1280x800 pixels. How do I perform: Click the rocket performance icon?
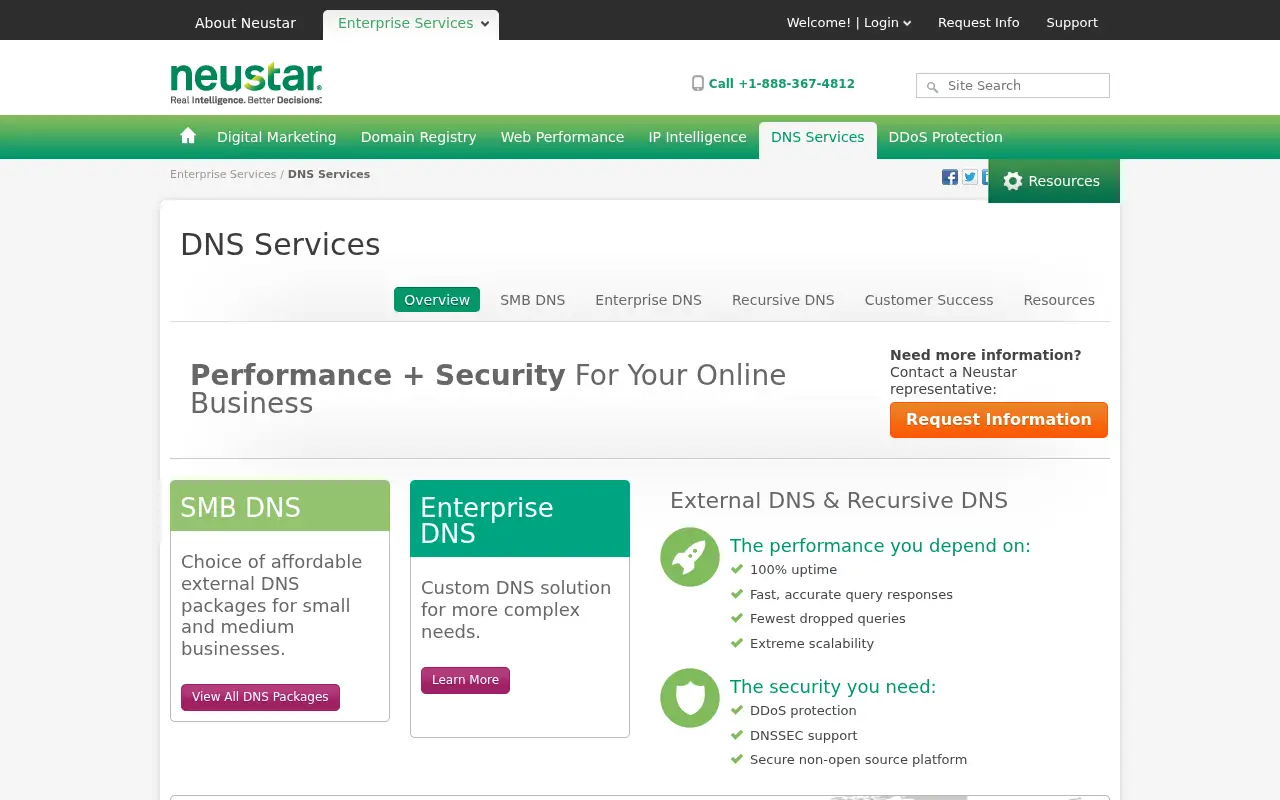[690, 557]
